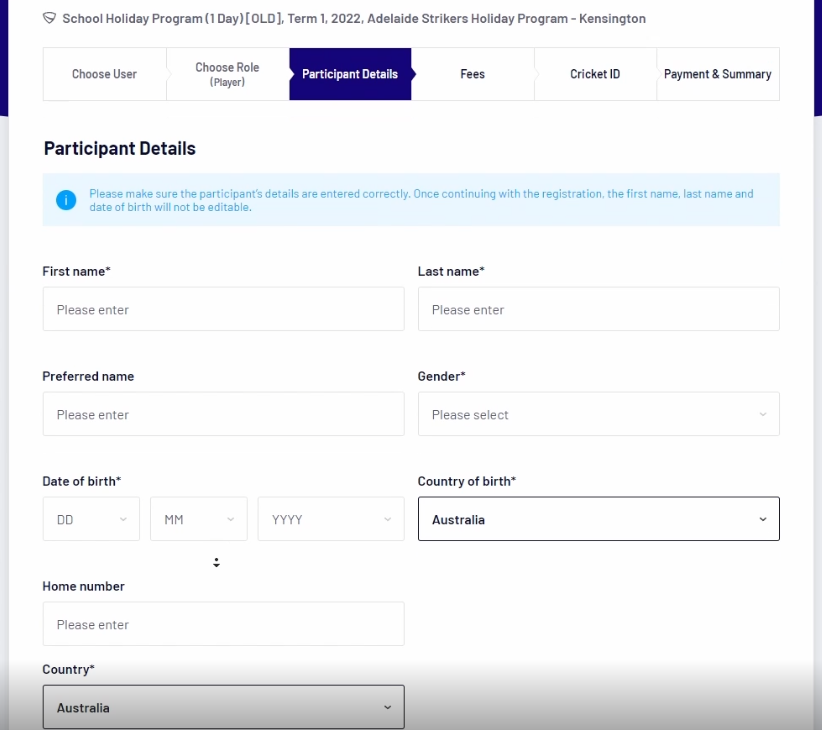Open the Gender dropdown

[x=598, y=414]
